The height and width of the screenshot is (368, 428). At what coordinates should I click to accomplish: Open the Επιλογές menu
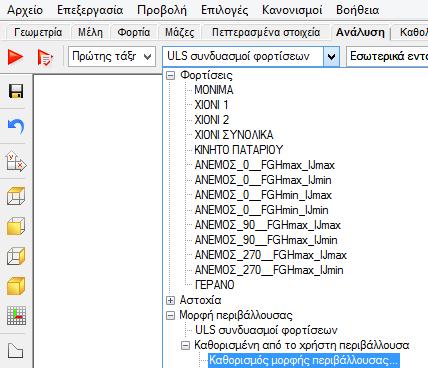click(224, 10)
